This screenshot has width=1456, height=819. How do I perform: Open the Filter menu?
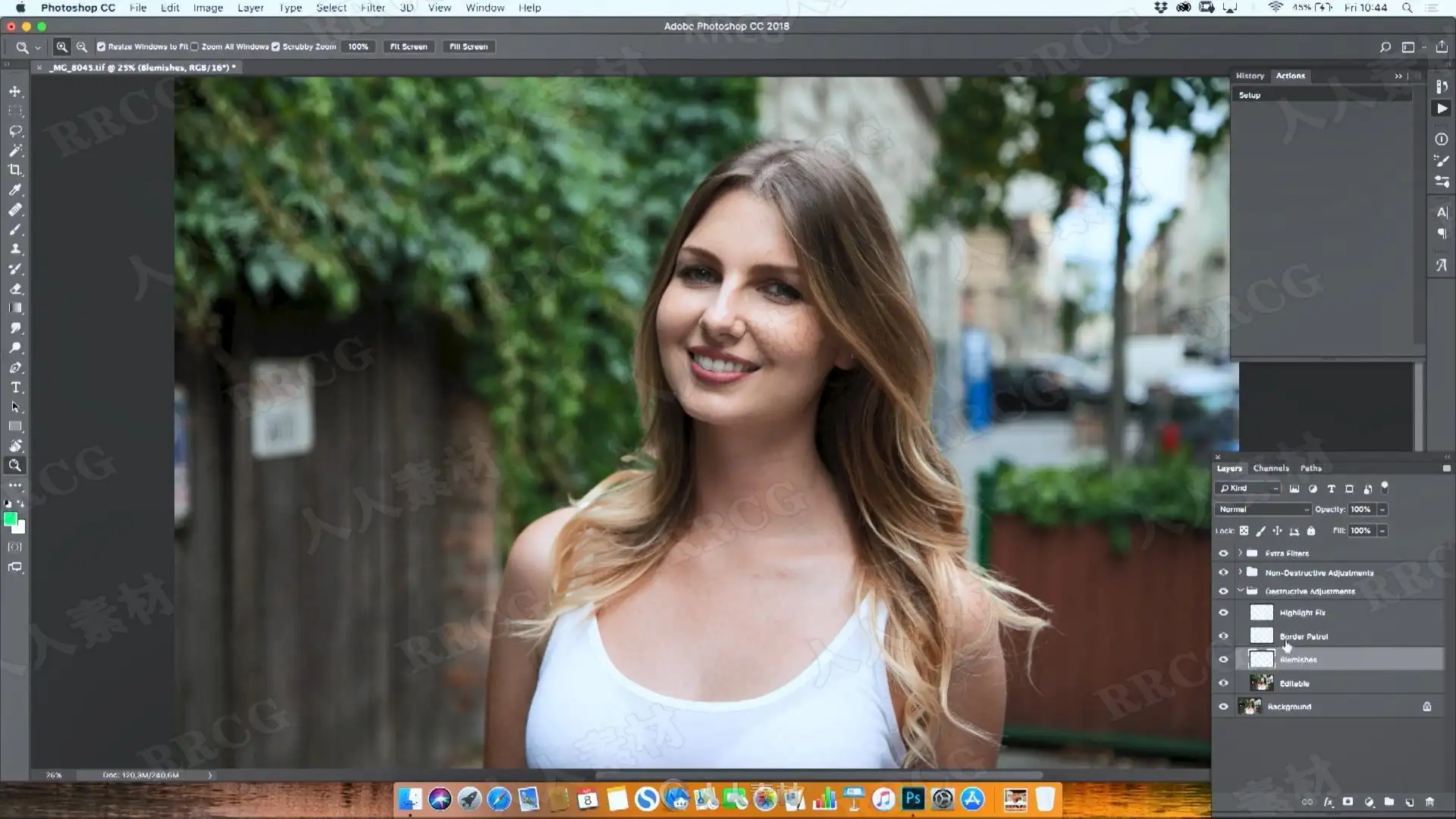pyautogui.click(x=372, y=8)
